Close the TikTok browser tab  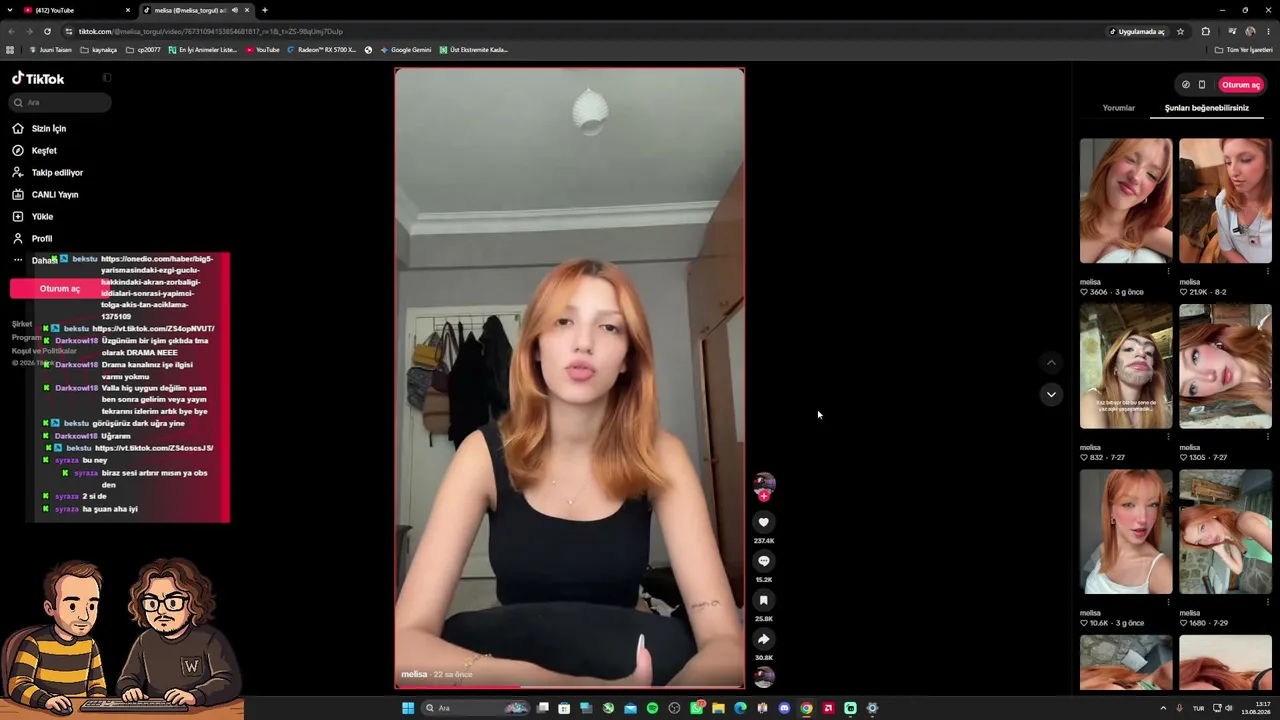point(246,10)
